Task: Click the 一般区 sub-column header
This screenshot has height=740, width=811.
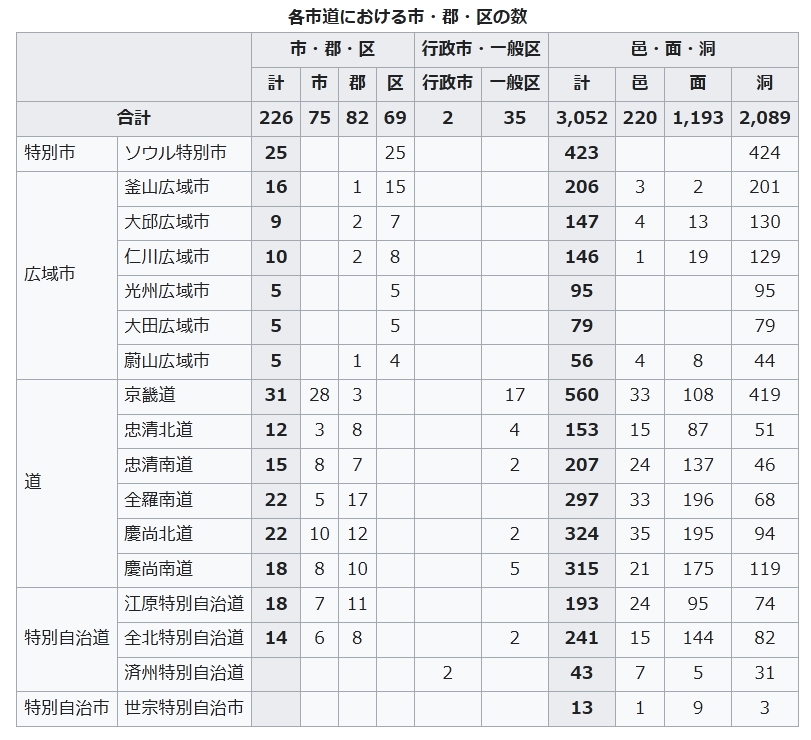Action: 515,83
